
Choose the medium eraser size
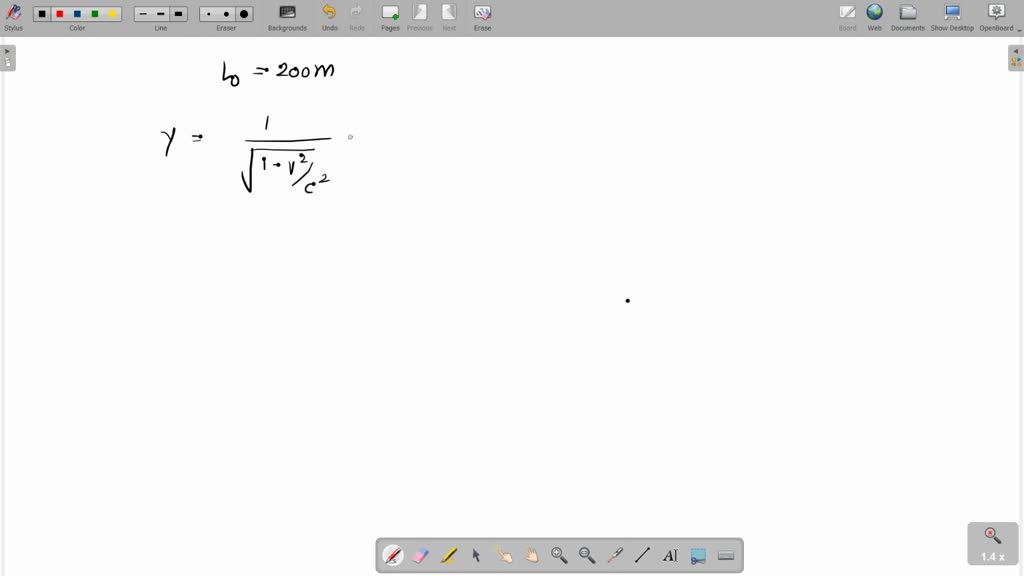227,14
